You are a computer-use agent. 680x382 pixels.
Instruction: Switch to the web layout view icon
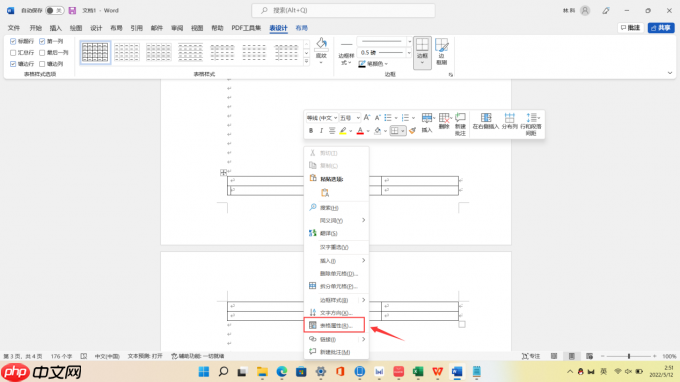point(589,356)
